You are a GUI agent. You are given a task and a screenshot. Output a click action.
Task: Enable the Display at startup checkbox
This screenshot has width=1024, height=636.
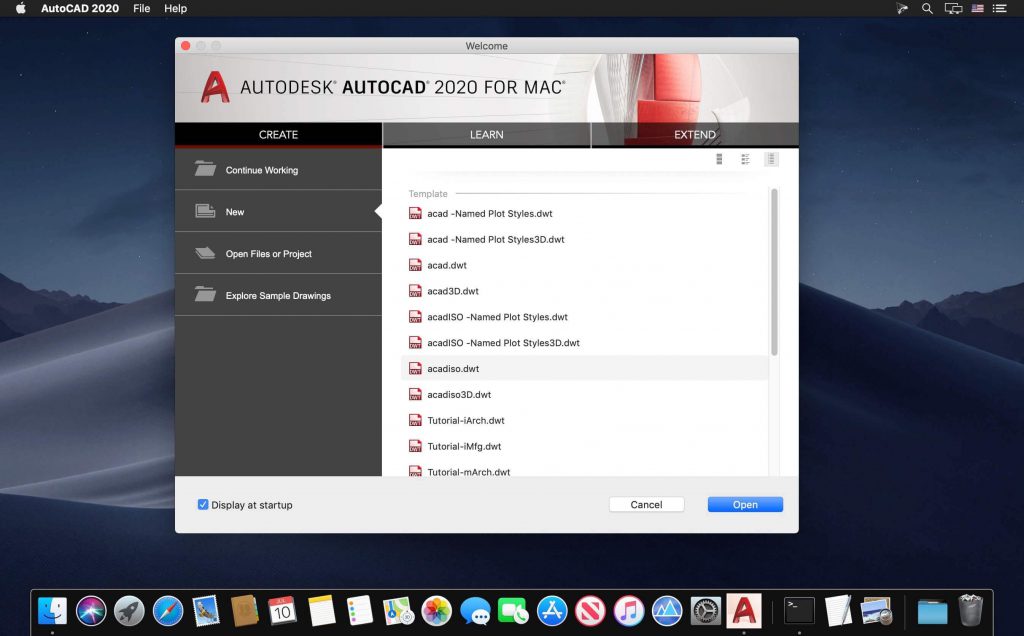point(203,505)
